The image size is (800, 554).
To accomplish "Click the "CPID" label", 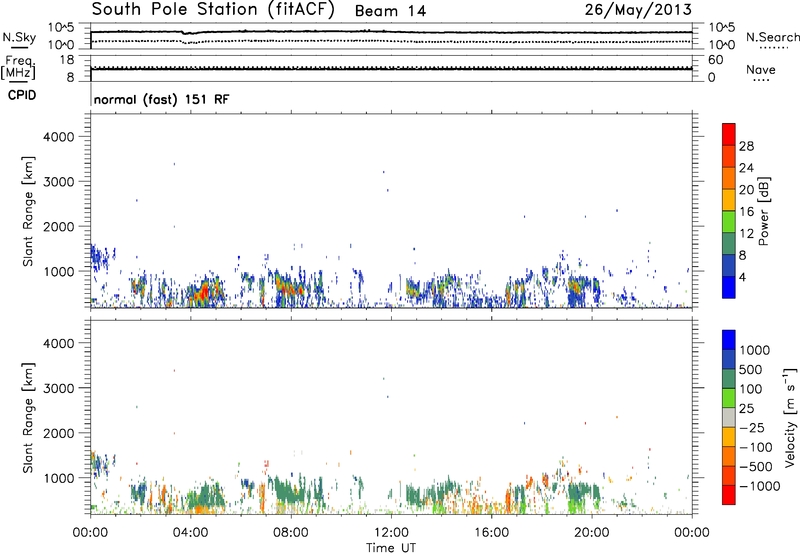I will pyautogui.click(x=22, y=95).
